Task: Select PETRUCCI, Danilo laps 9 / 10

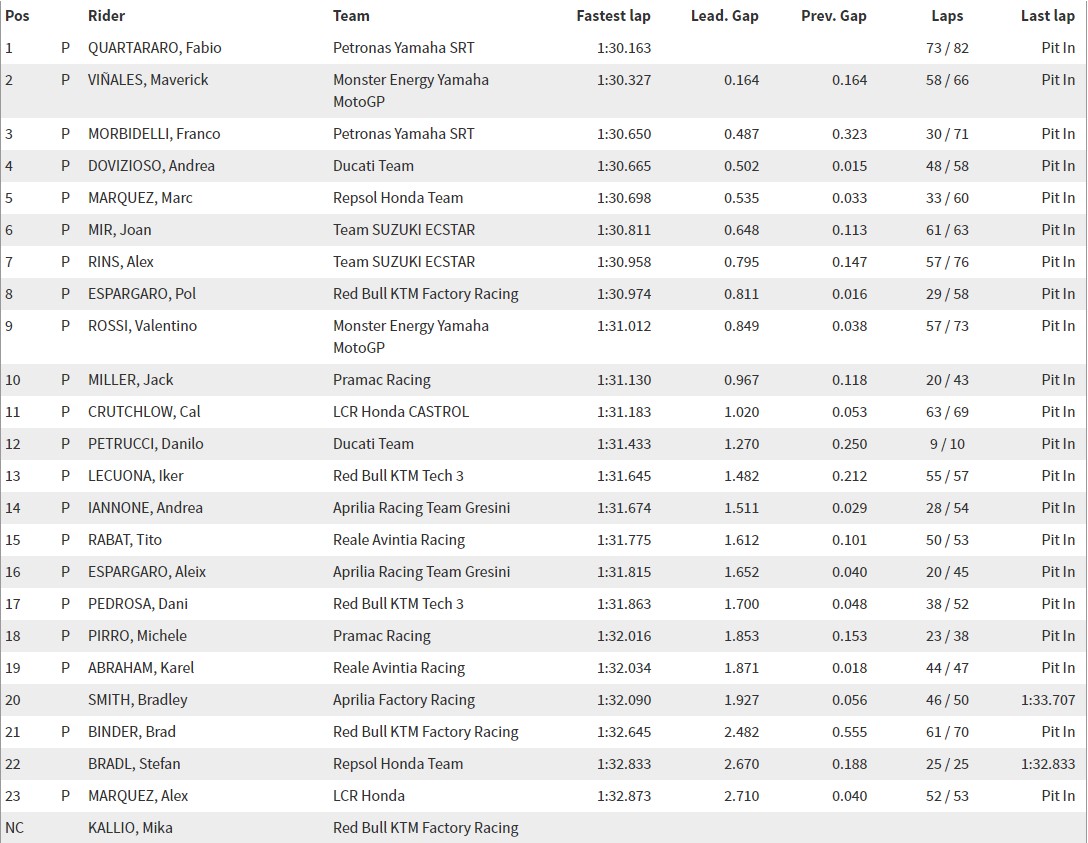Action: (947, 443)
